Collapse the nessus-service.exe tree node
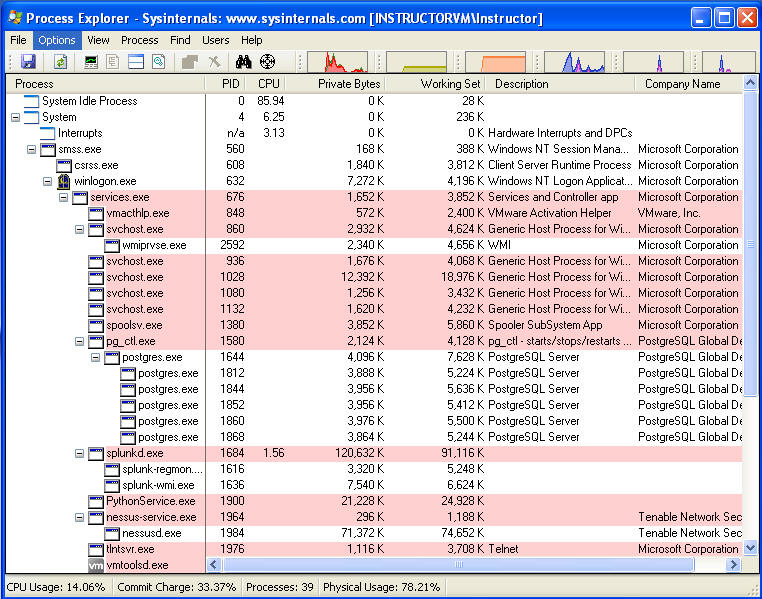 click(80, 517)
